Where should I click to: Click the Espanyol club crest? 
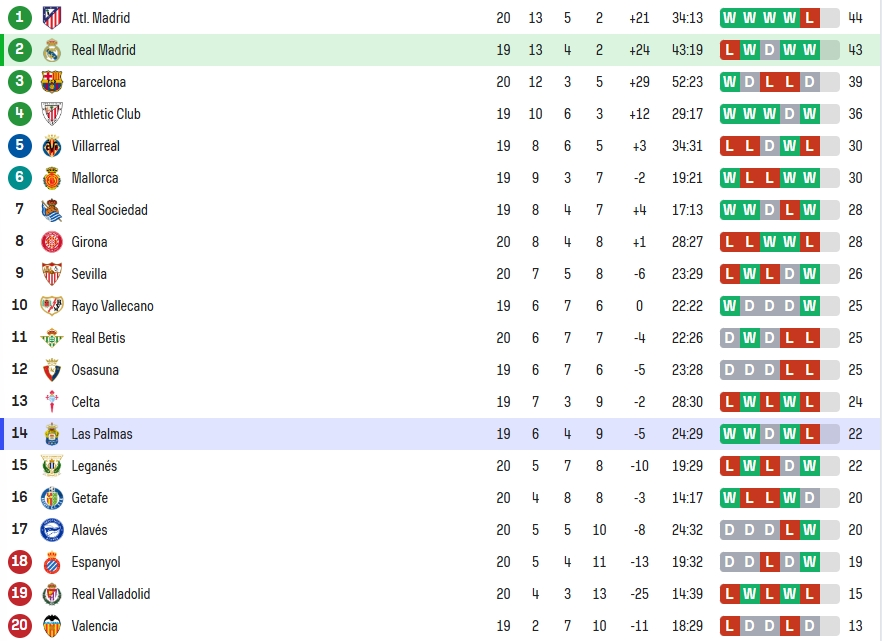[52, 562]
